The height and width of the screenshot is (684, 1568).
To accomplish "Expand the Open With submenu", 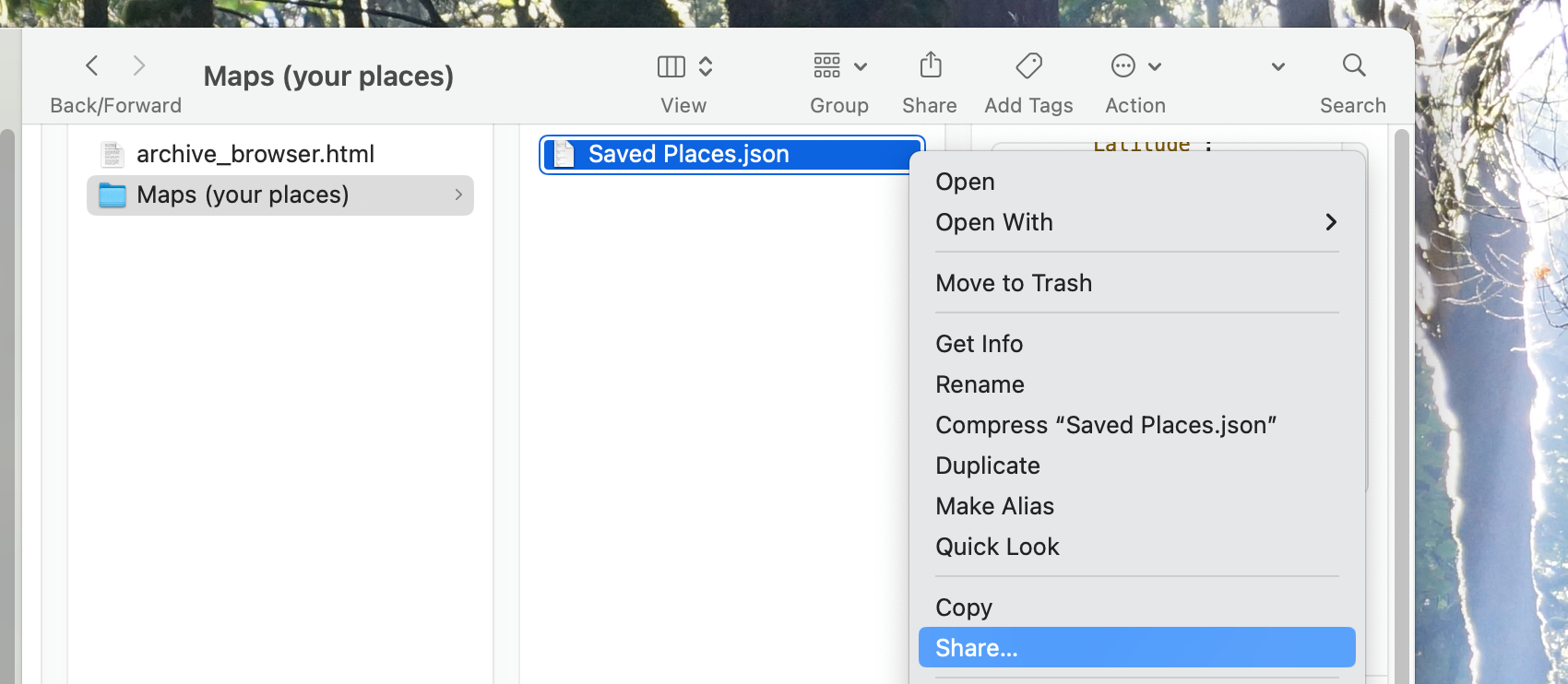I will [x=994, y=222].
